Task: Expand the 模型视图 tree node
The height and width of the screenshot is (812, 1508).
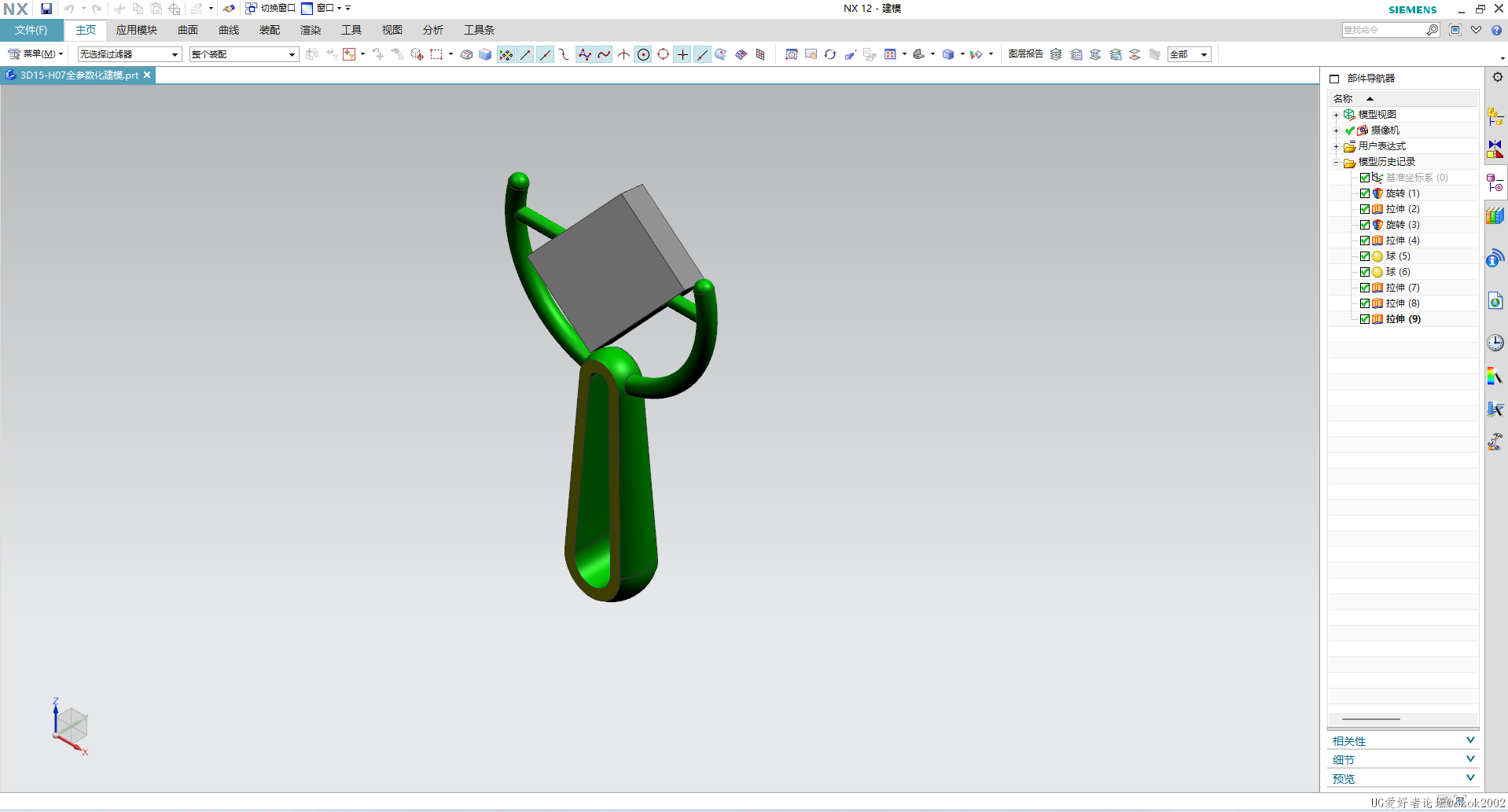Action: tap(1336, 115)
